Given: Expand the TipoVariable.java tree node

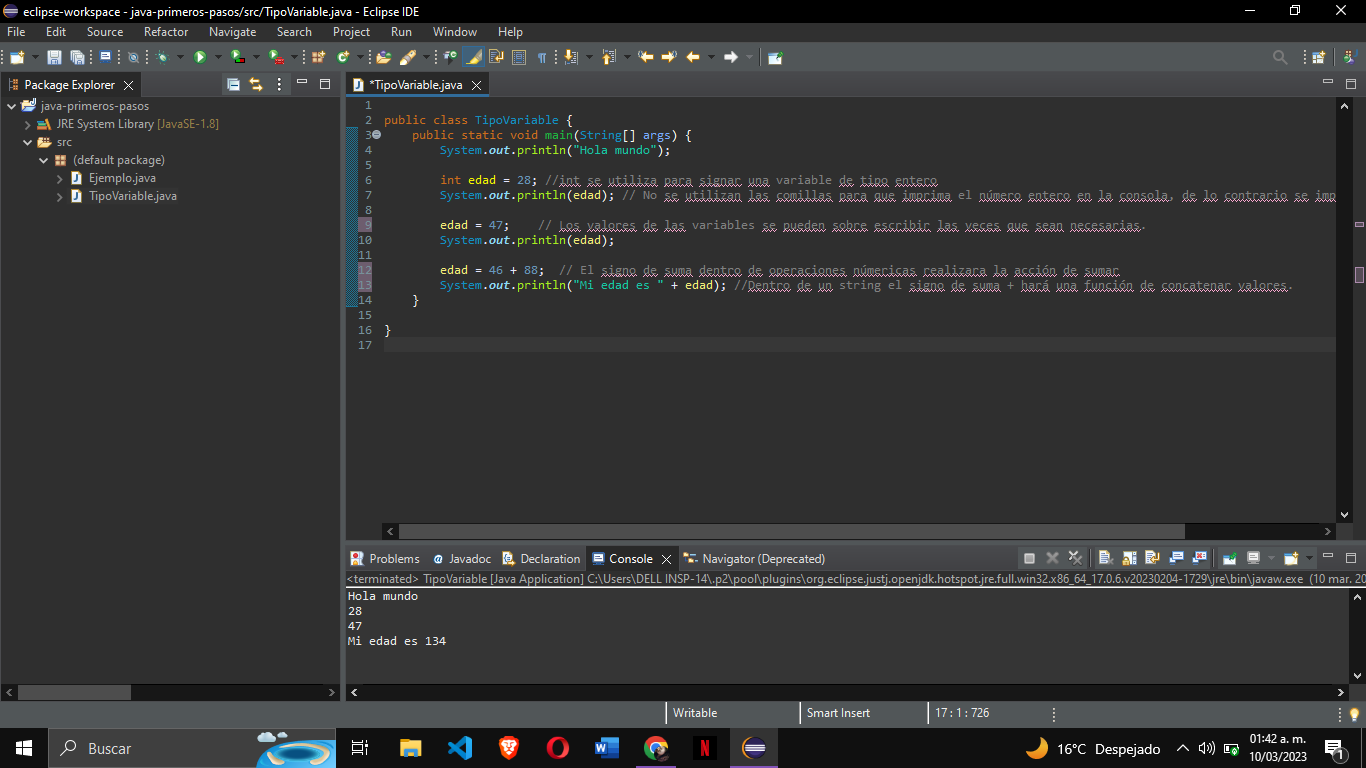Looking at the screenshot, I should pos(60,196).
